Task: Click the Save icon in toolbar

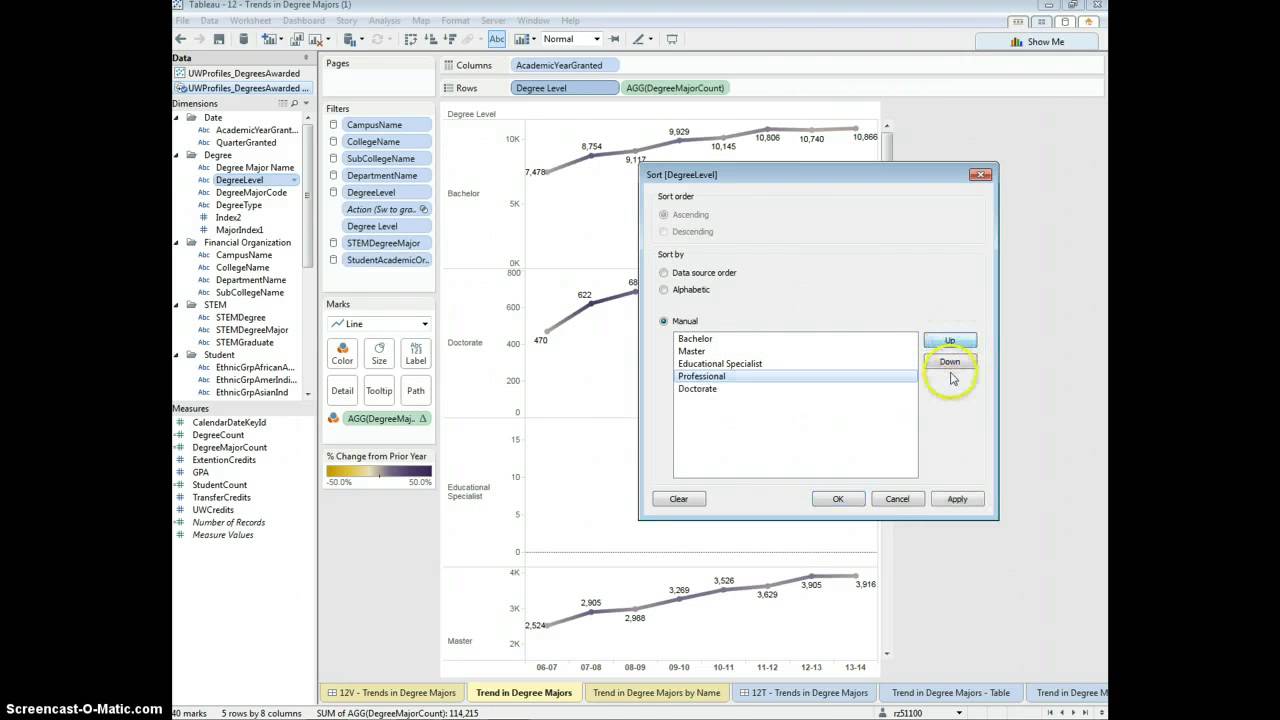Action: point(219,39)
